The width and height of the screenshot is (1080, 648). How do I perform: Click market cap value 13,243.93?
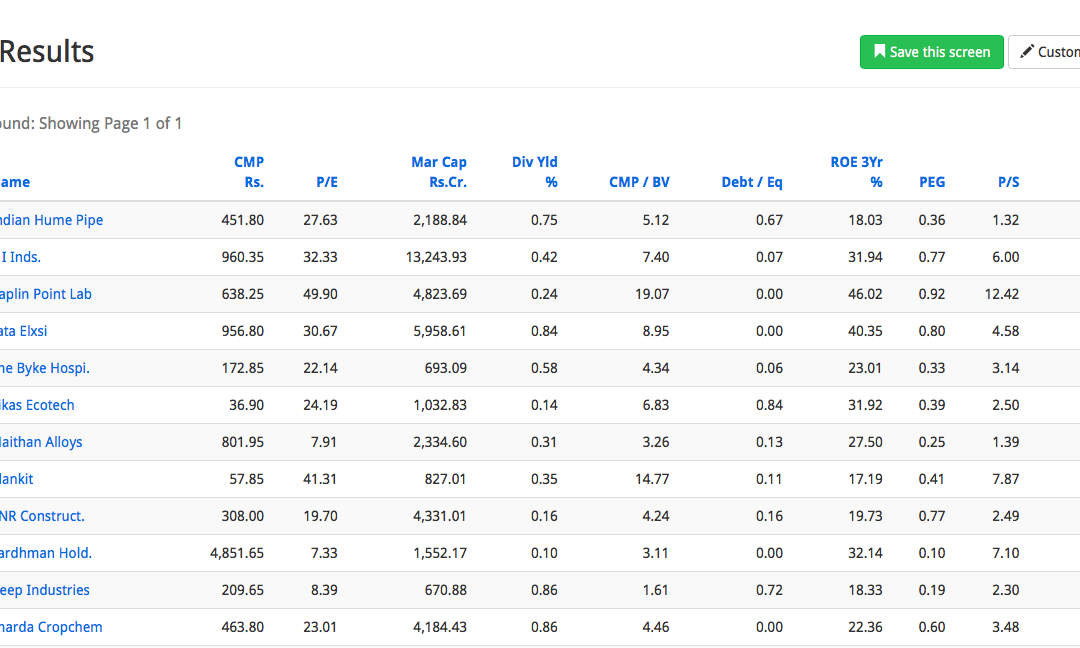pyautogui.click(x=436, y=257)
